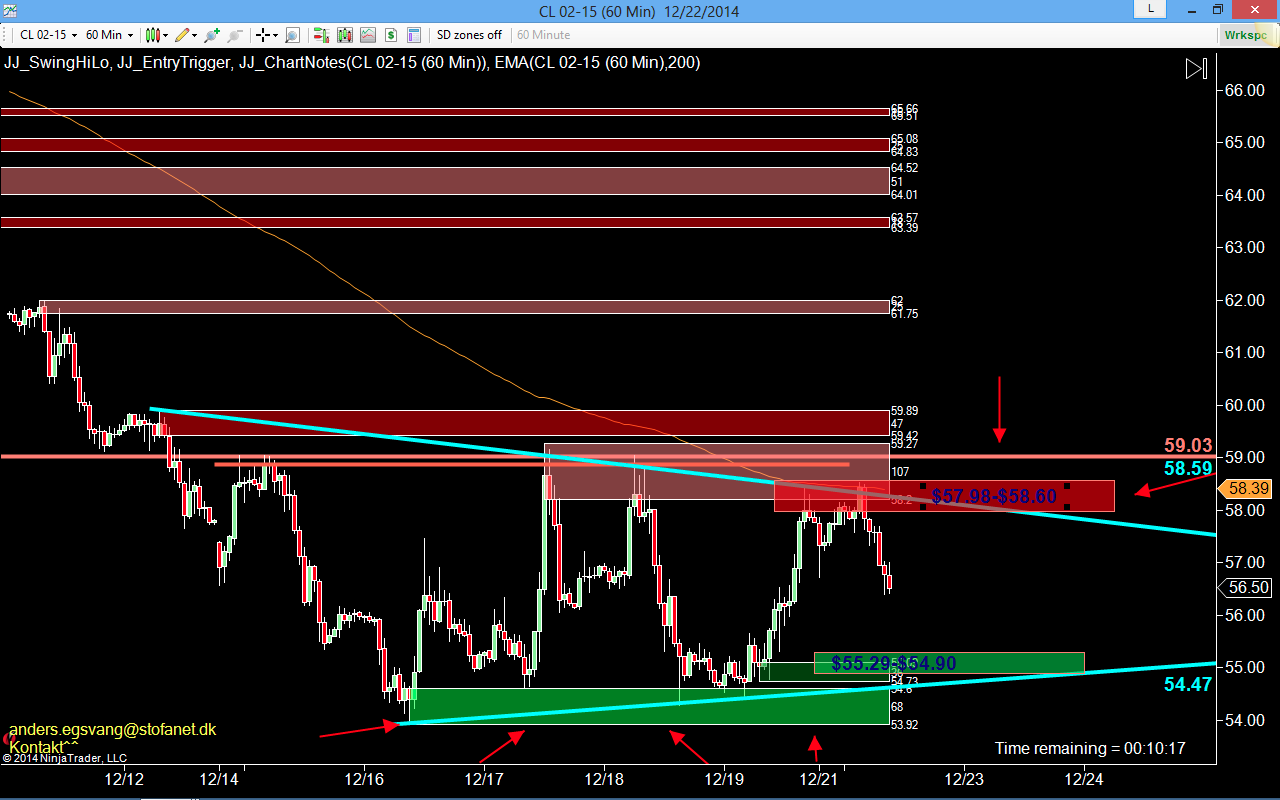The width and height of the screenshot is (1280, 800).
Task: Expand the CL 02-15 instrument dropdown
Action: point(45,35)
